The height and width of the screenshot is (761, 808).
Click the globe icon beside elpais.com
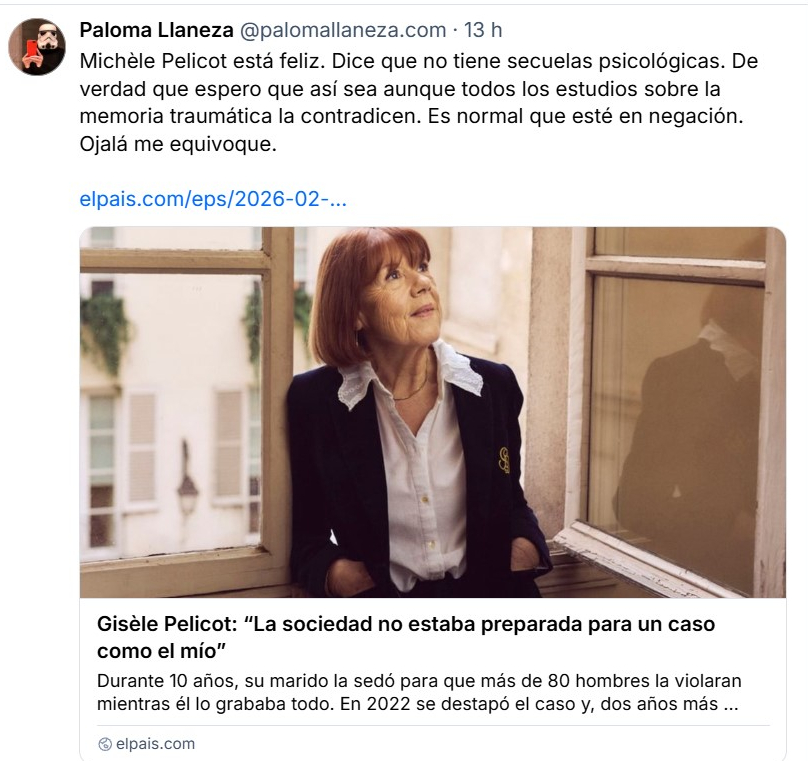pyautogui.click(x=105, y=744)
